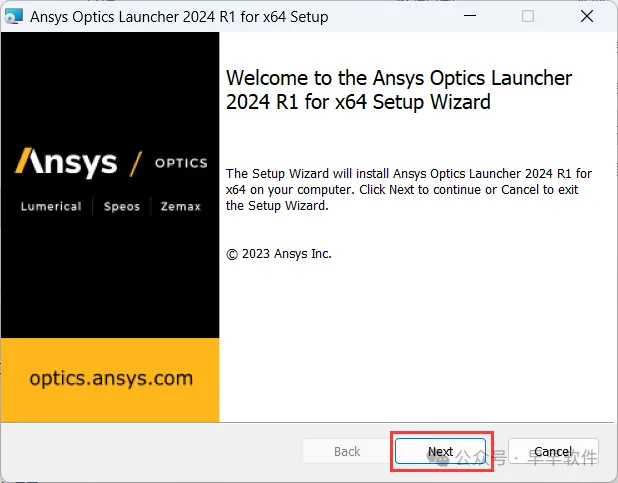Close the Ansys Optics Setup window
The height and width of the screenshot is (483, 618).
coord(587,16)
